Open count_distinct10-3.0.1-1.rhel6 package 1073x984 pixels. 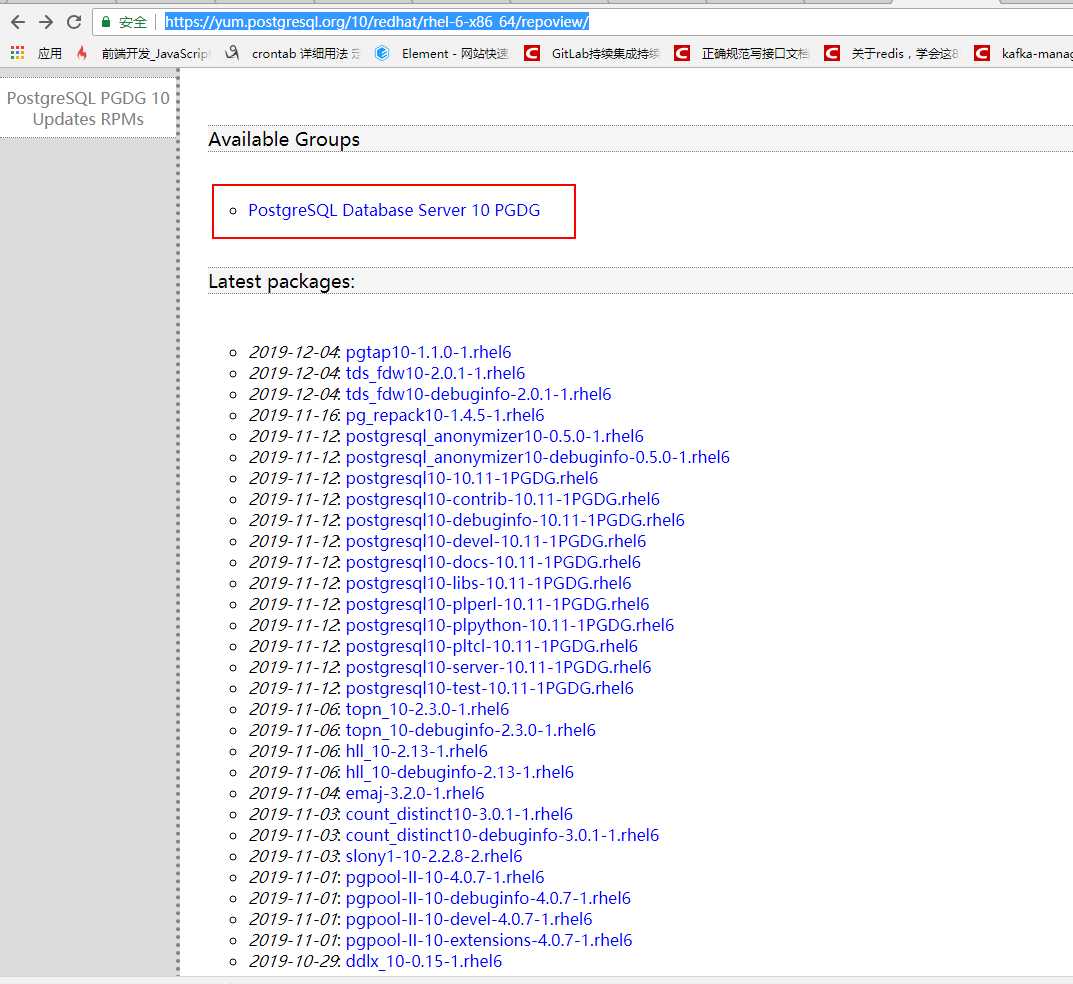pos(459,814)
